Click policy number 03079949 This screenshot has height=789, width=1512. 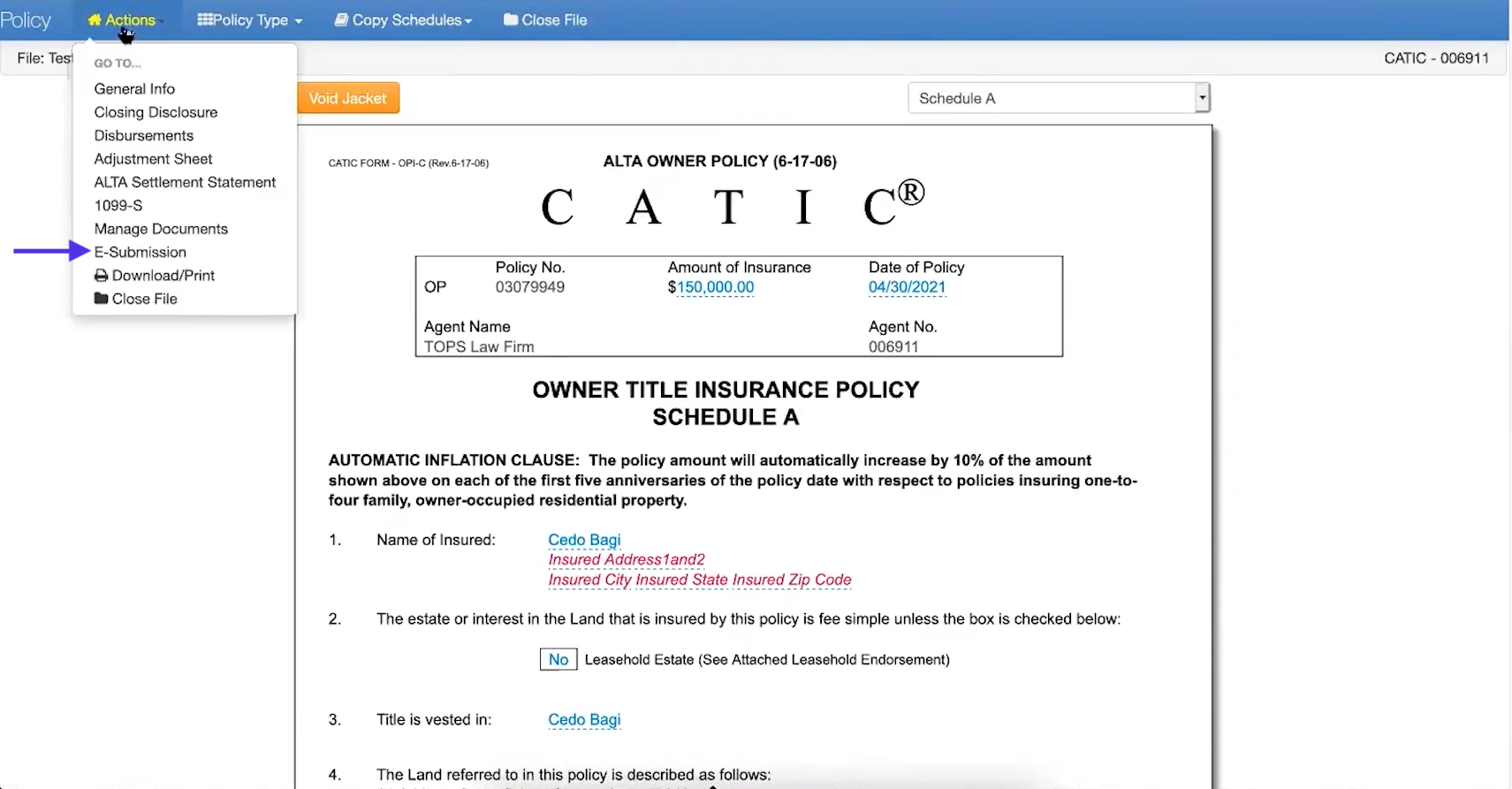pos(530,287)
